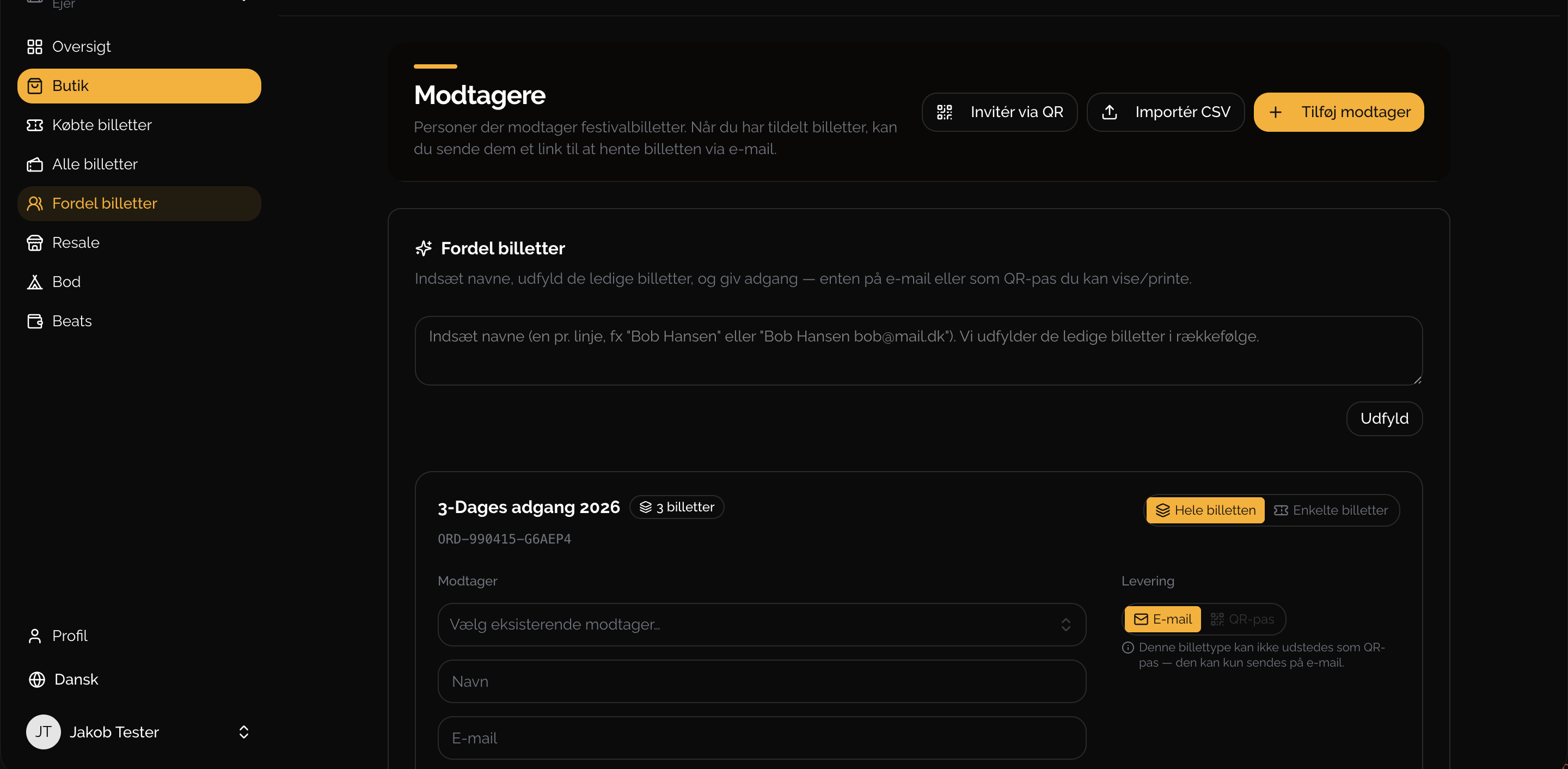Select the Hele billetten toggle option

tap(1205, 510)
